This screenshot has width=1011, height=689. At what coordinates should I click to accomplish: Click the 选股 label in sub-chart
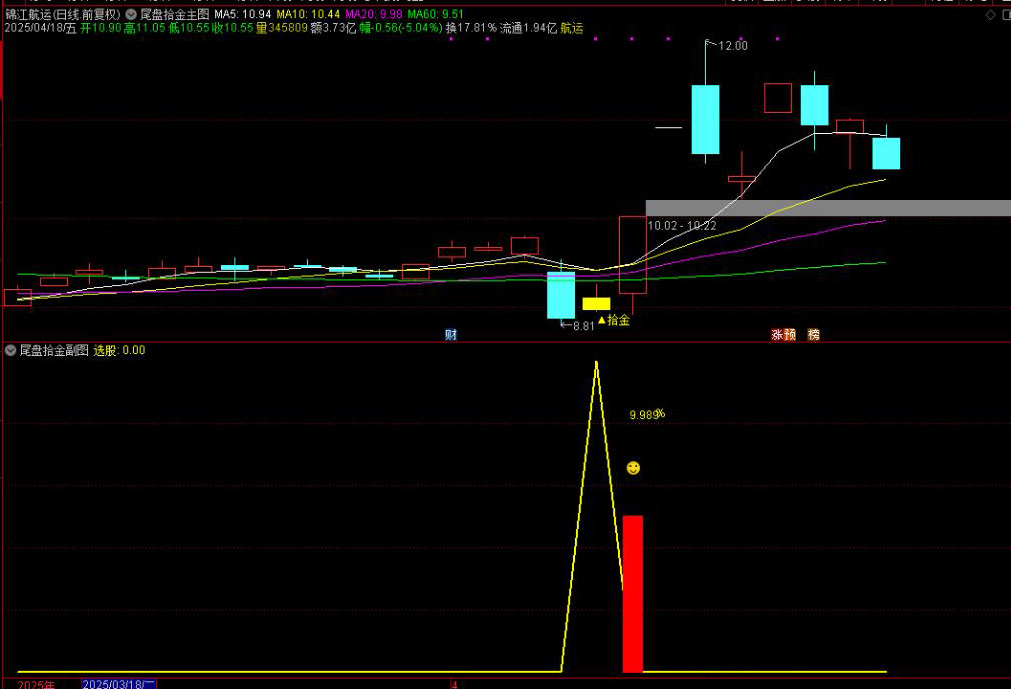(105, 351)
